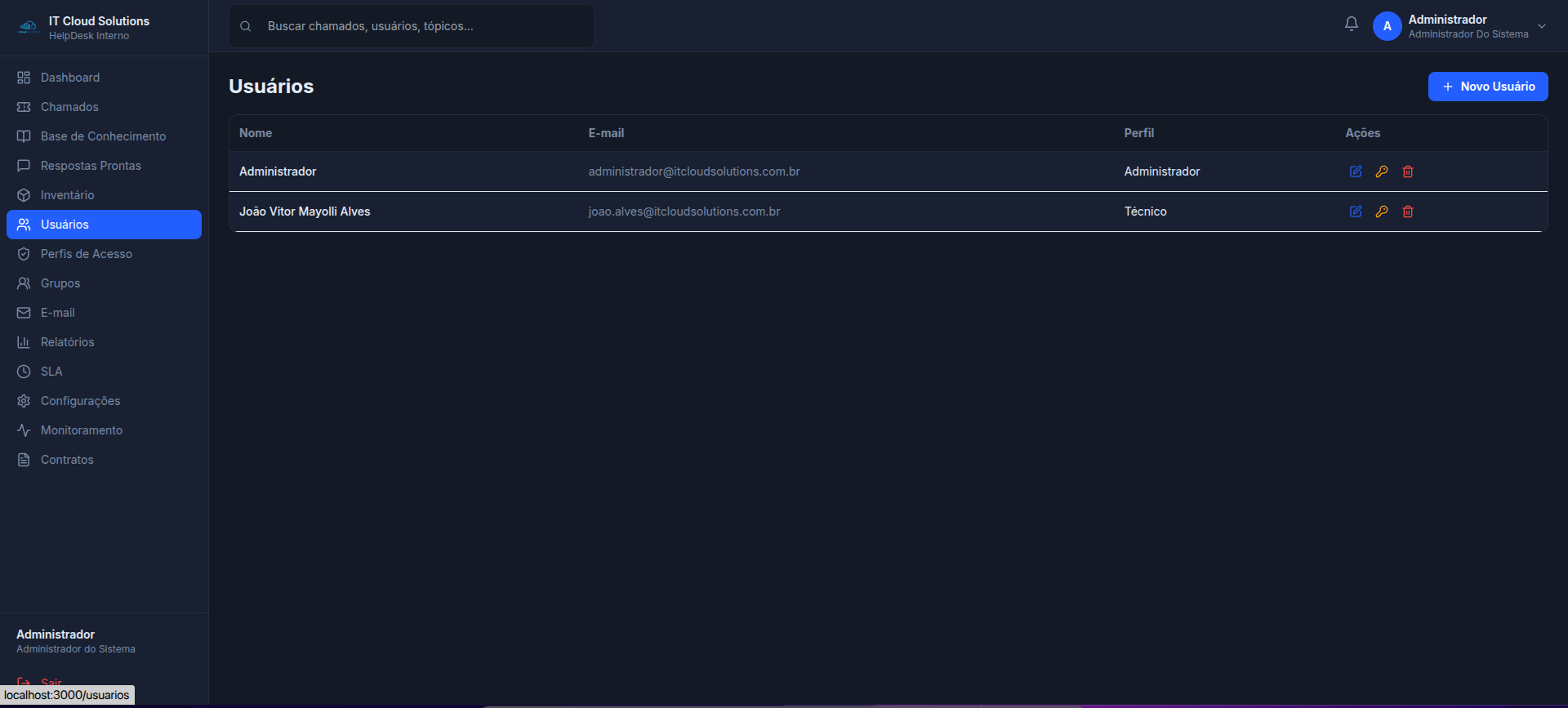Screen dimensions: 1568x708
Task: Click joao.alves@itcloudsolutions.com.br email cell
Action: 684,212
